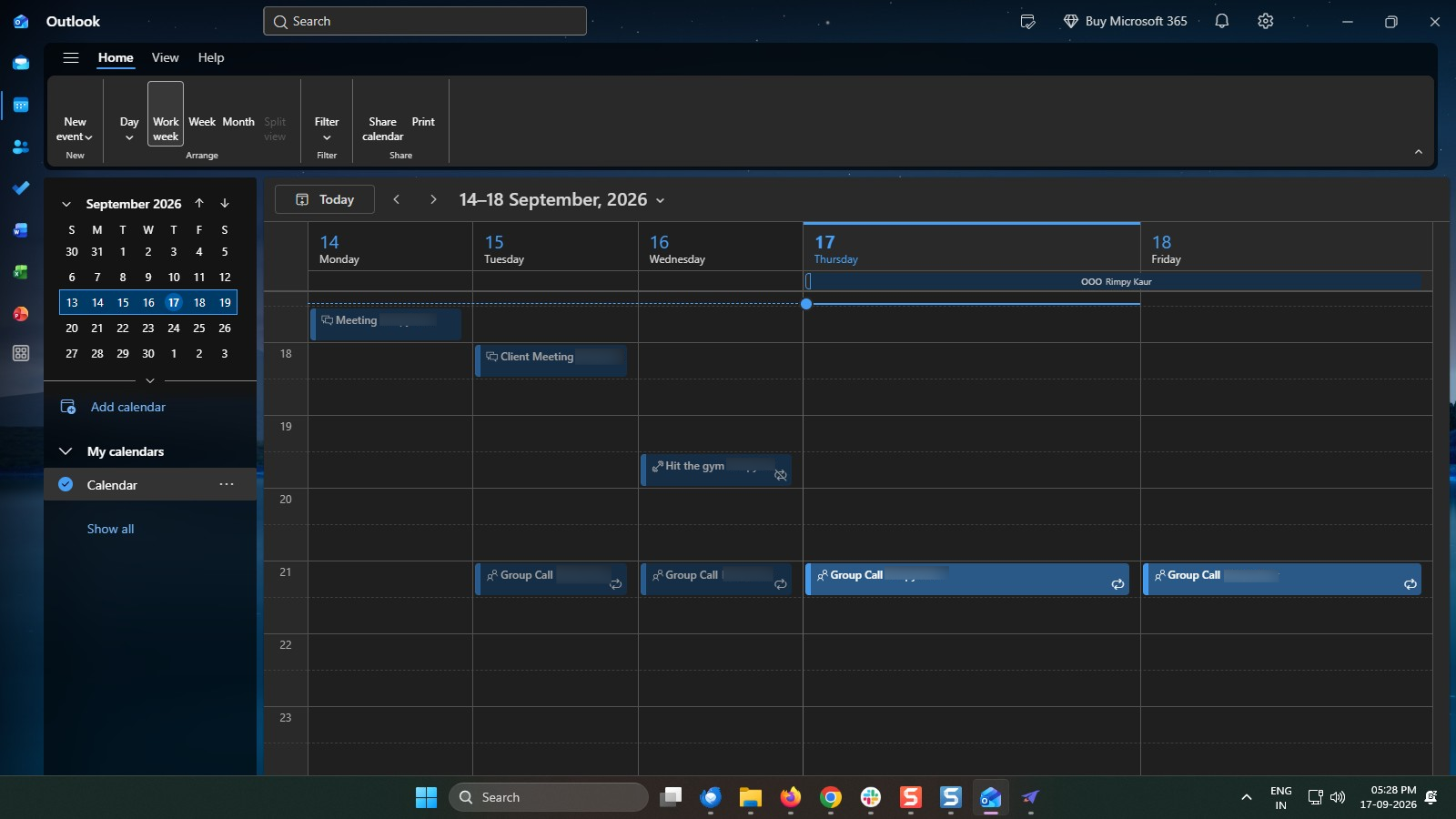Screen dimensions: 1456x819
Task: Select date 9 in mini calendar
Action: tap(148, 277)
